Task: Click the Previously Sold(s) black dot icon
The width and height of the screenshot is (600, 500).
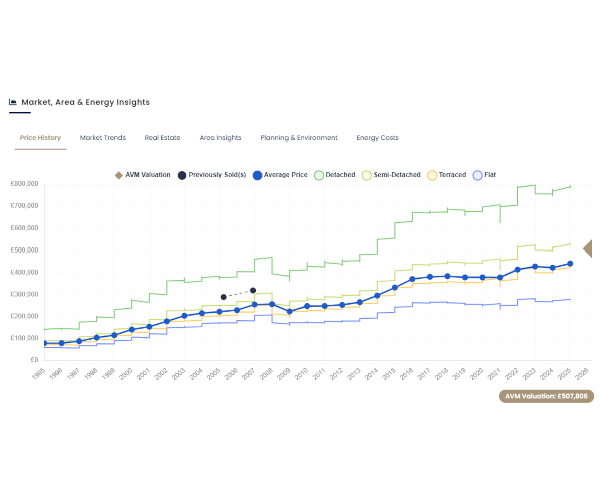Action: (x=182, y=175)
